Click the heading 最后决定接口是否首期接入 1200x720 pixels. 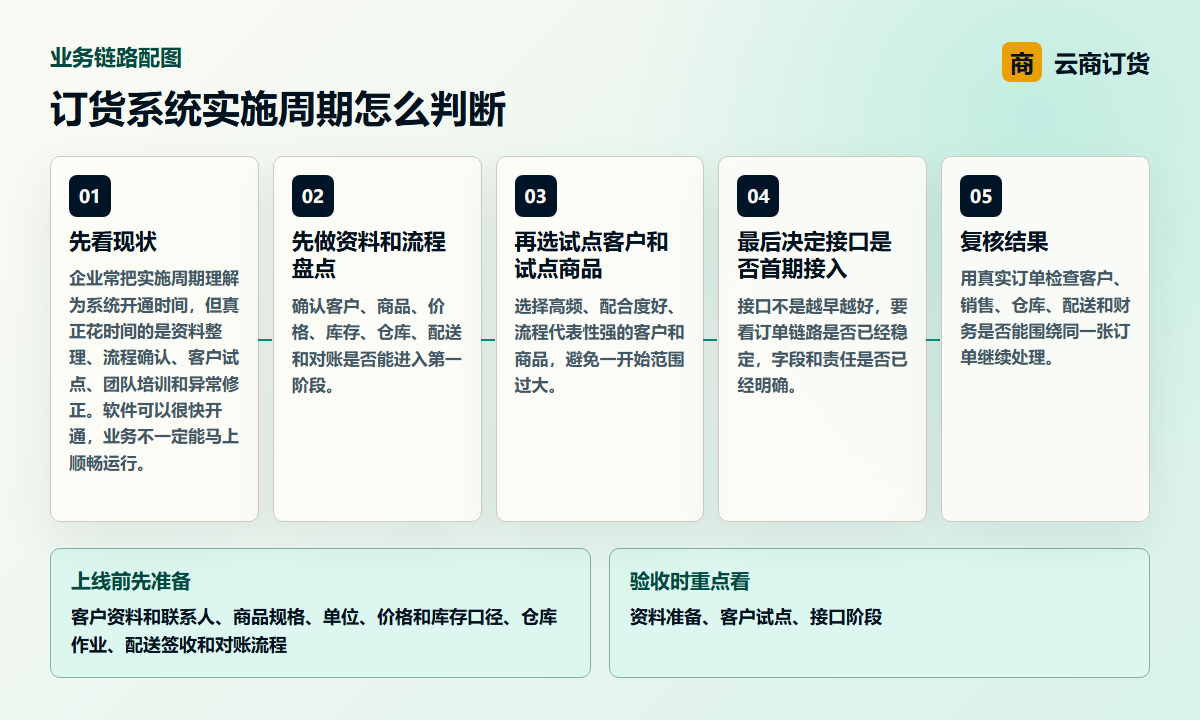[814, 255]
